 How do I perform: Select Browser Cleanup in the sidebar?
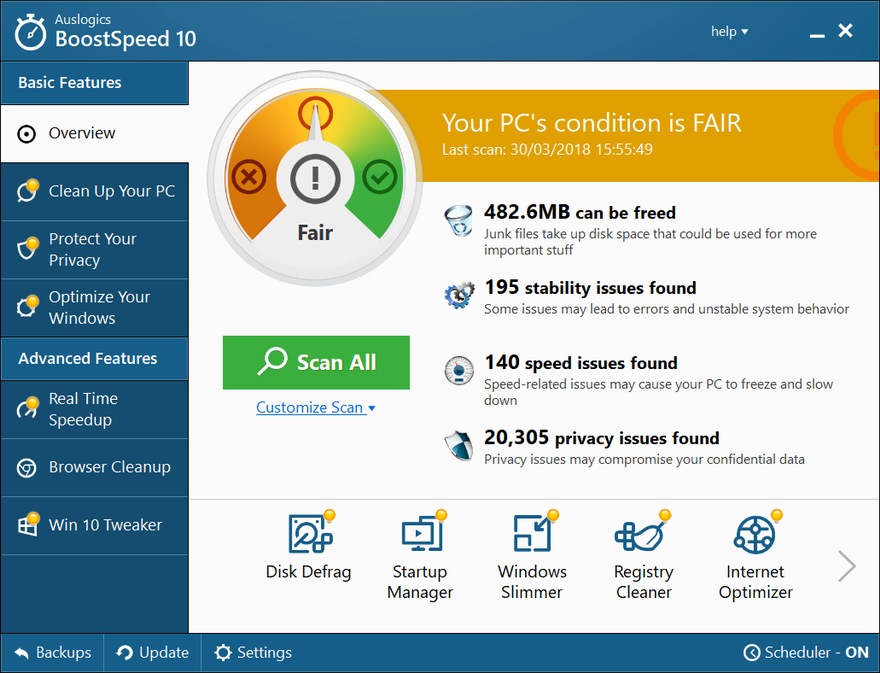(x=95, y=467)
